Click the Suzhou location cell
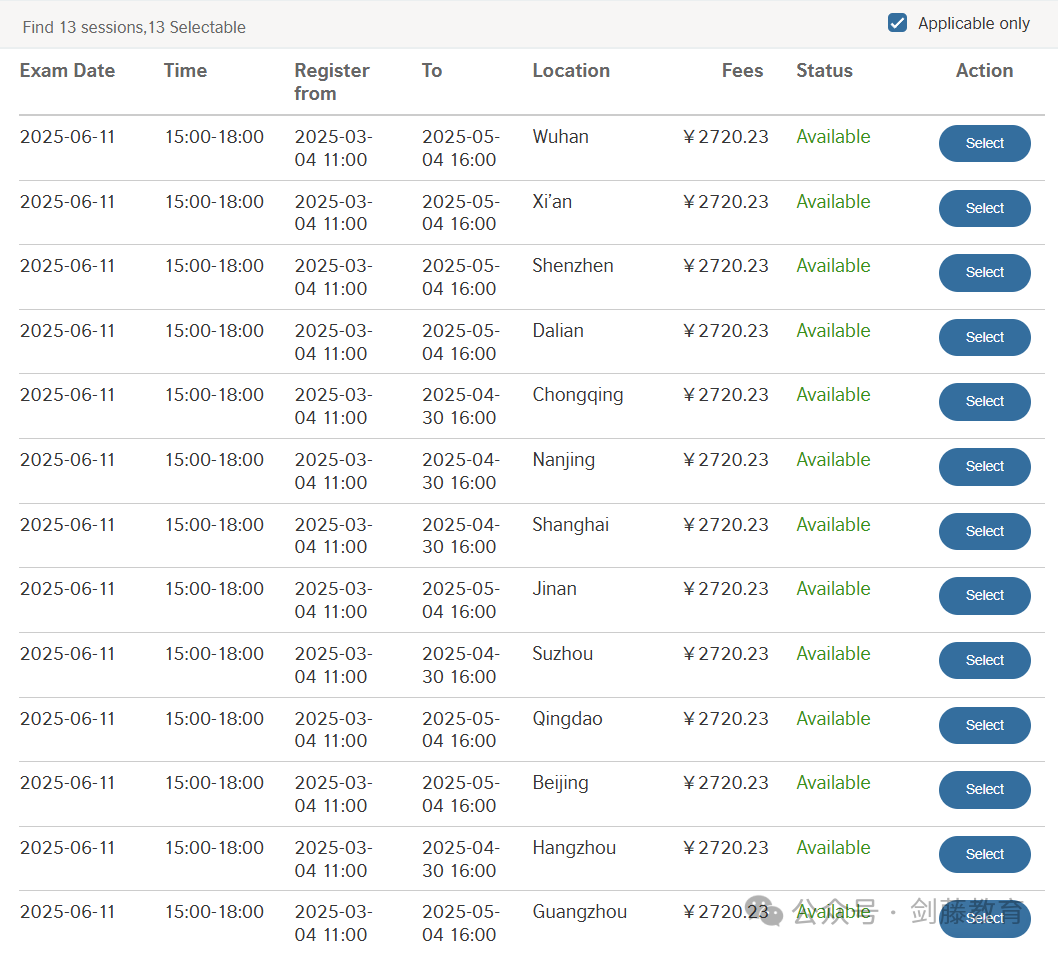The width and height of the screenshot is (1058, 954). point(563,654)
